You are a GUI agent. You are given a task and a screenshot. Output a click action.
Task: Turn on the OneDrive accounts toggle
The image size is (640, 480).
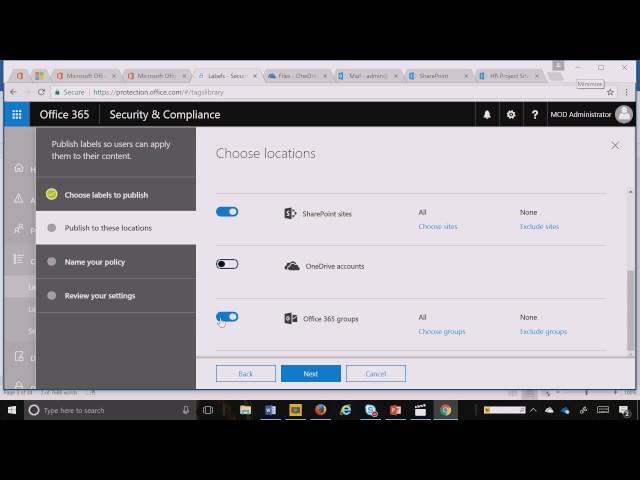[227, 264]
